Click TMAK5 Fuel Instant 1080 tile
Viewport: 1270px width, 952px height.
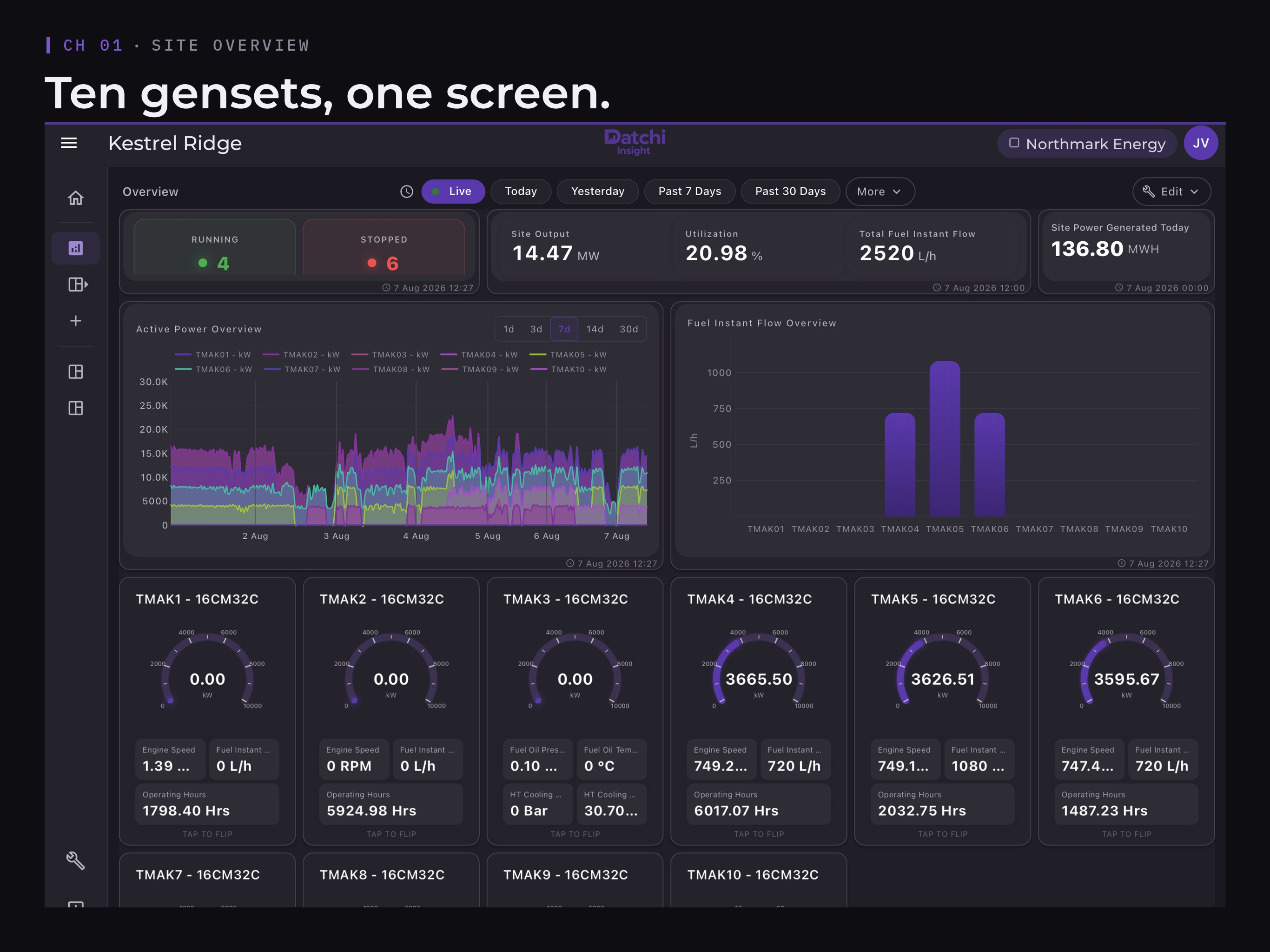(x=979, y=759)
